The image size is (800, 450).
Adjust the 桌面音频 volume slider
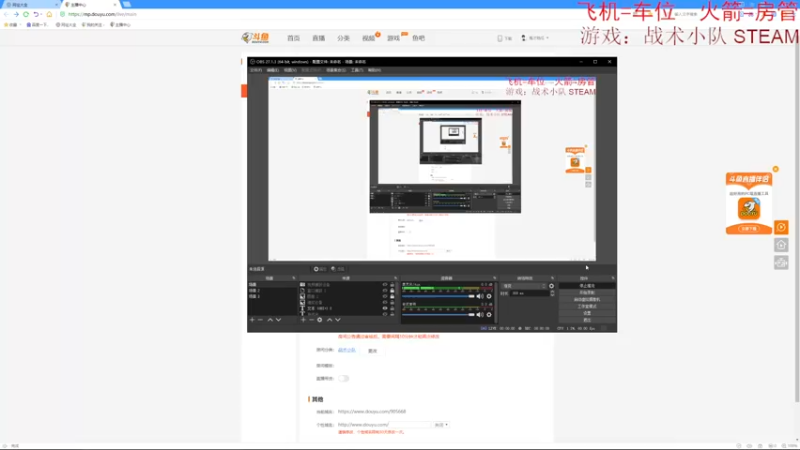click(x=438, y=315)
